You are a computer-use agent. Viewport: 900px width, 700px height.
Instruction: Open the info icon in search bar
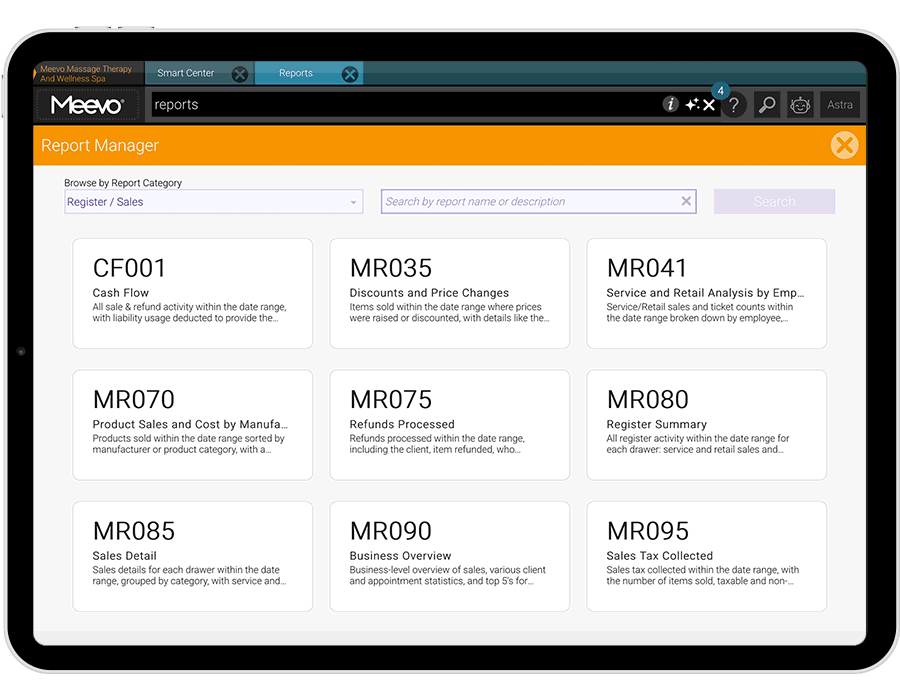pyautogui.click(x=670, y=104)
